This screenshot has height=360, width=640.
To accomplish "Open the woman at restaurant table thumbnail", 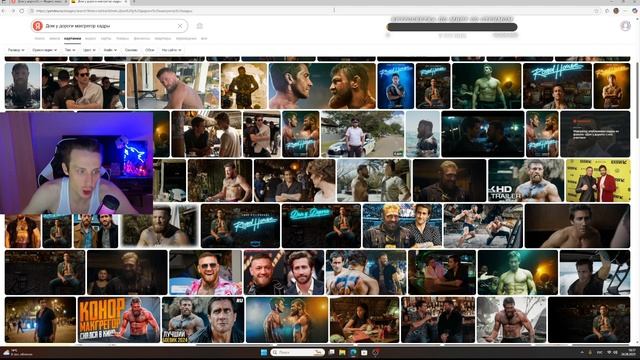I will [364, 320].
